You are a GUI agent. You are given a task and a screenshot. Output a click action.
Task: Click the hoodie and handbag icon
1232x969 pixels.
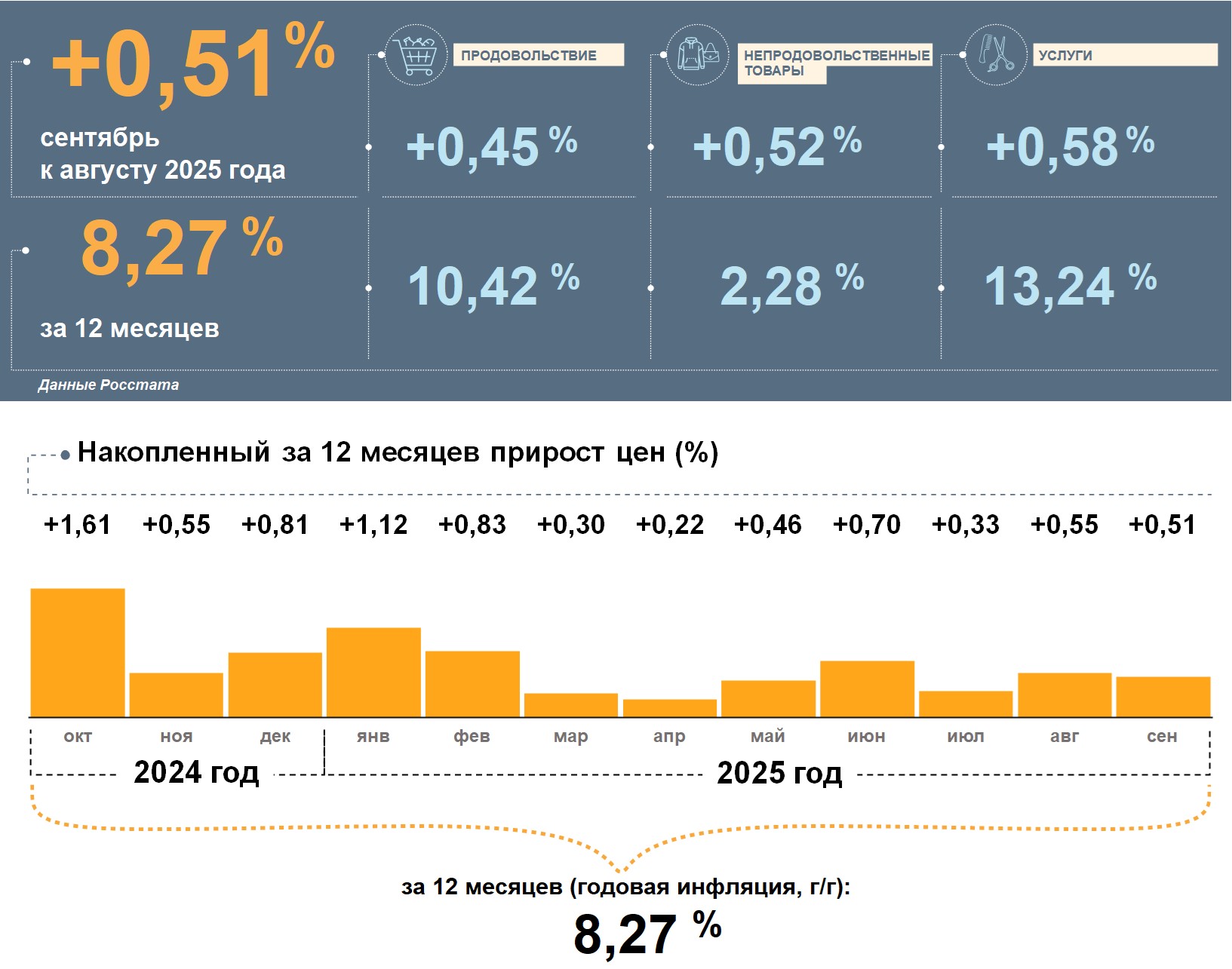[x=698, y=55]
